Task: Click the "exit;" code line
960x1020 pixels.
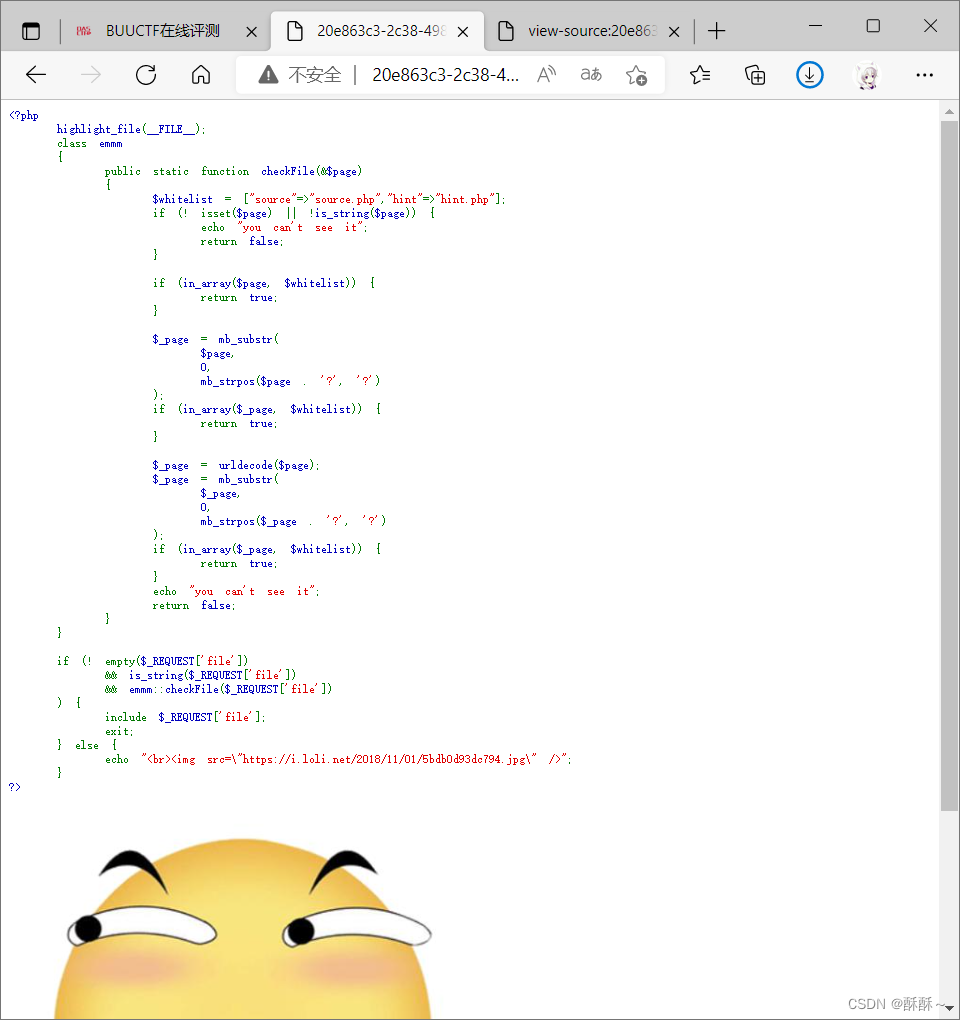Action: point(119,731)
